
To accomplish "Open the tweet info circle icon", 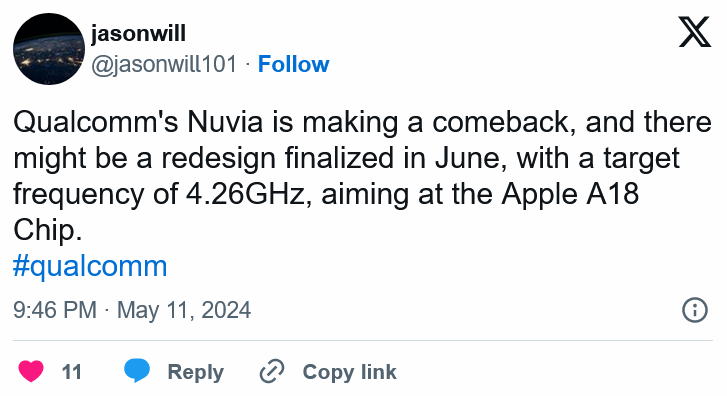I will pyautogui.click(x=695, y=310).
